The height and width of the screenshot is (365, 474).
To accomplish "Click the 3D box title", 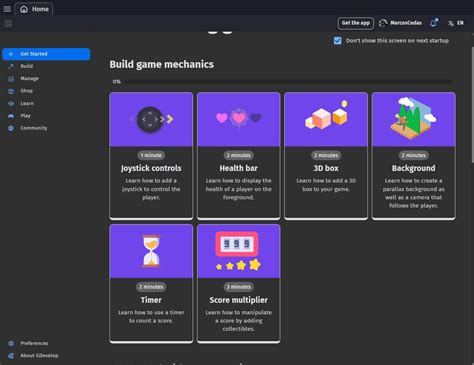I will coord(326,168).
